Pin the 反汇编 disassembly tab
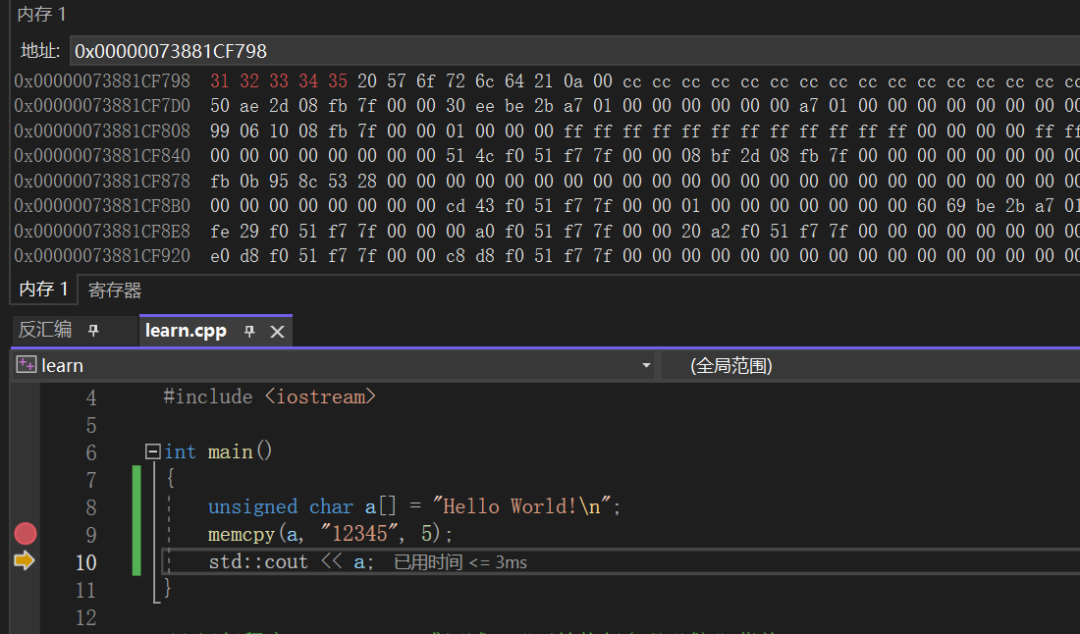Image resolution: width=1080 pixels, height=634 pixels. tap(93, 331)
